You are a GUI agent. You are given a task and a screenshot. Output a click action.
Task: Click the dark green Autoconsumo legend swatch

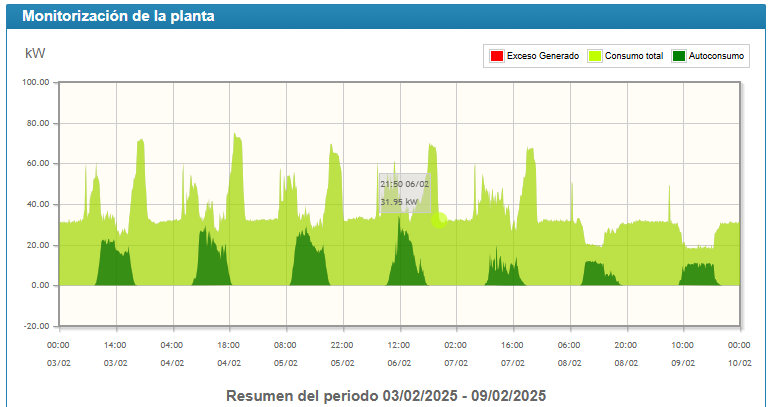680,57
